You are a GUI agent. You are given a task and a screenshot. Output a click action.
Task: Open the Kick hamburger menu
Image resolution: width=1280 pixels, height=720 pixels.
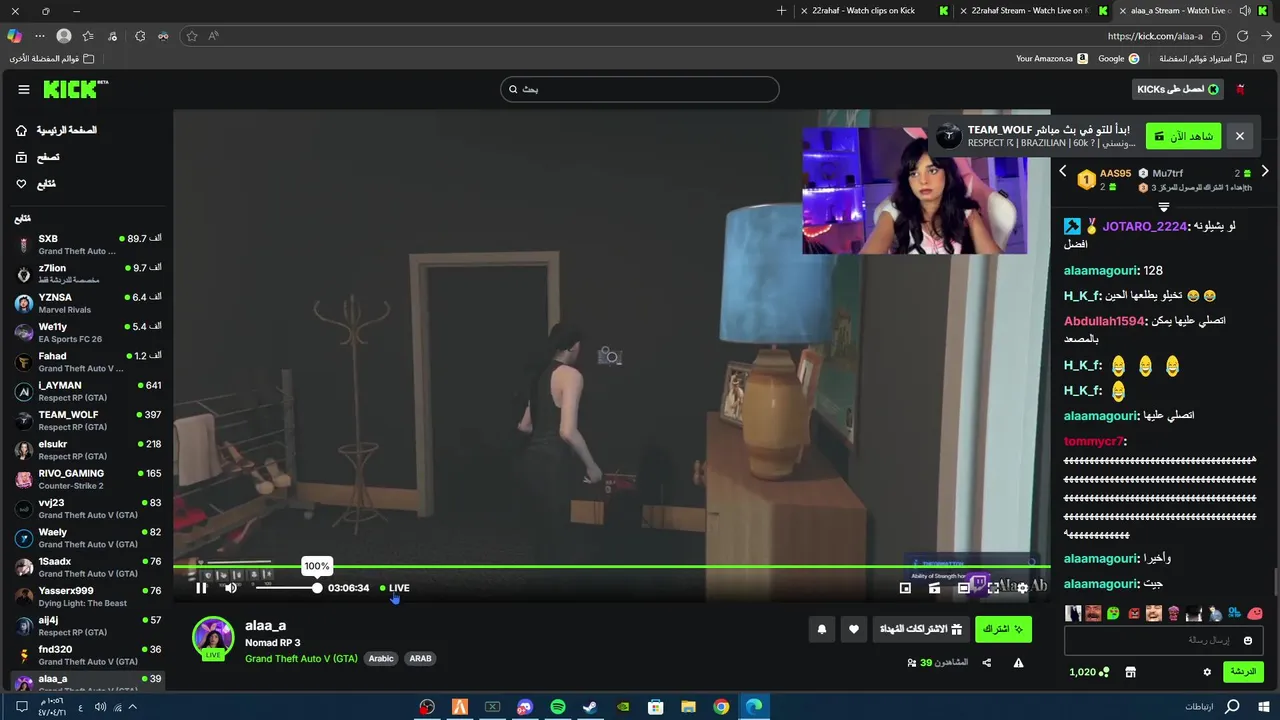[23, 89]
